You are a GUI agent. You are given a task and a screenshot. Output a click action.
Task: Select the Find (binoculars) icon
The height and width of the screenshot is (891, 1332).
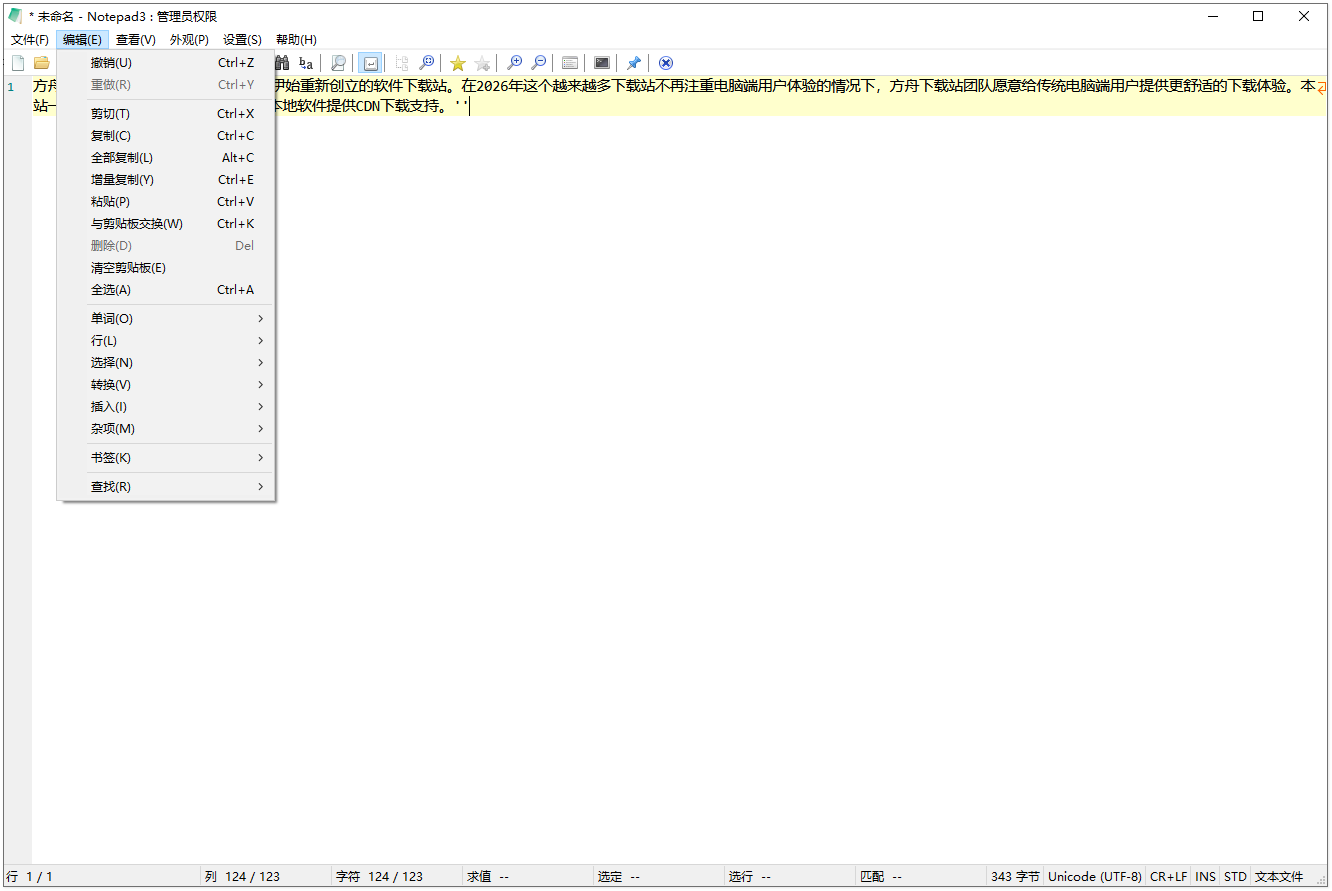click(280, 62)
